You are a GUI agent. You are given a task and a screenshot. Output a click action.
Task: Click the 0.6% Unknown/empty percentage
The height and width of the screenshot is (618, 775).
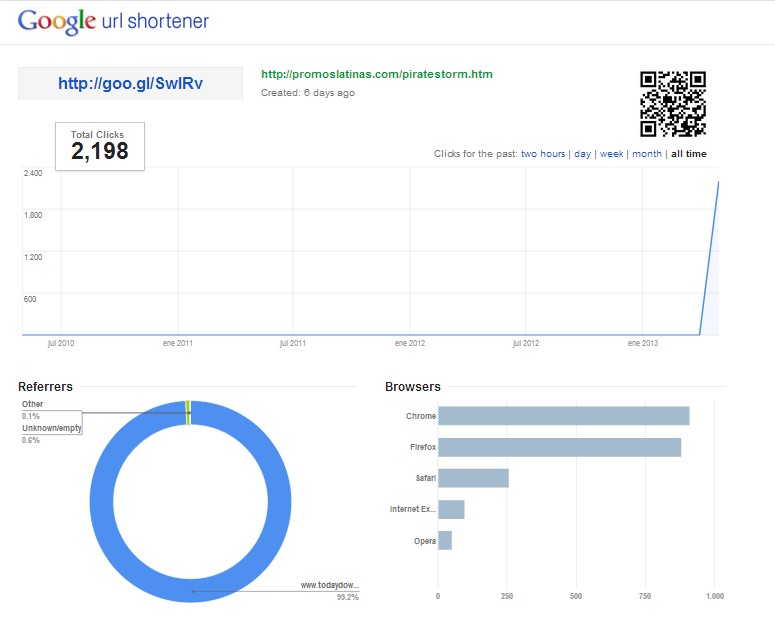[x=31, y=440]
